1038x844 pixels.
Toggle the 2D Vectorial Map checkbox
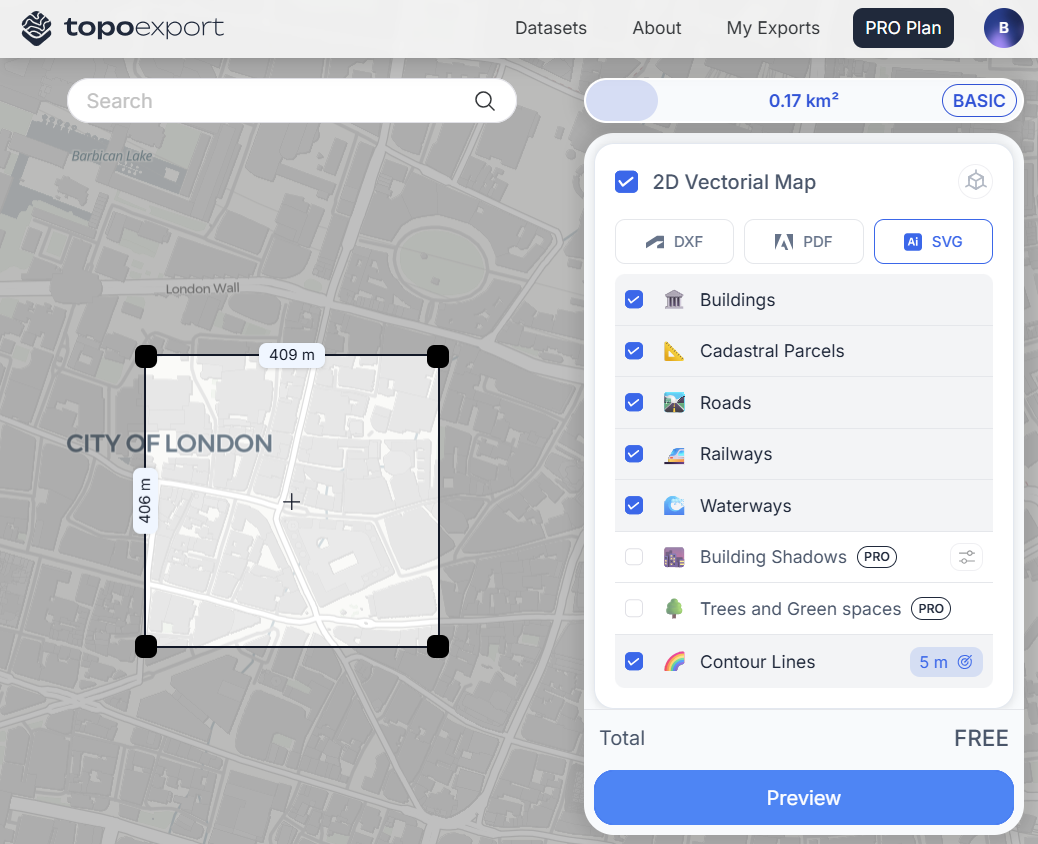626,181
